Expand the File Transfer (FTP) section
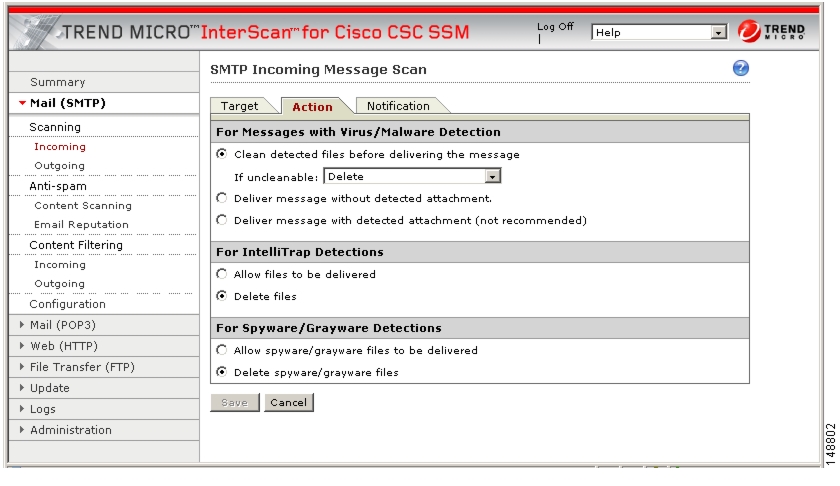The image size is (840, 486). click(82, 367)
